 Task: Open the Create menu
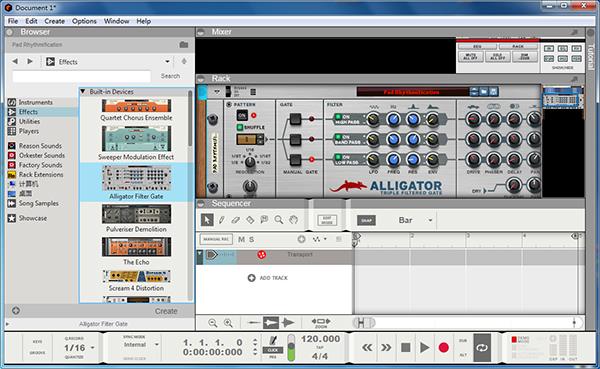click(54, 21)
